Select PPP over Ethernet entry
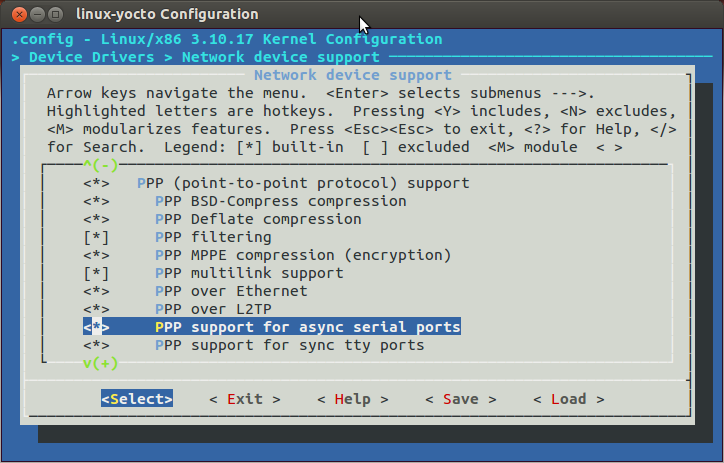Viewport: 724px width, 463px height. (x=231, y=291)
